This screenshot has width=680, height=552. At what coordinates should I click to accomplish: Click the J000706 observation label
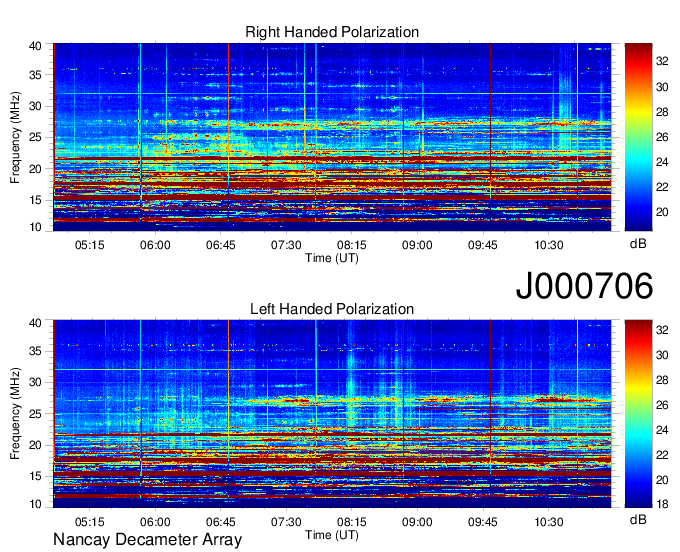pos(584,285)
